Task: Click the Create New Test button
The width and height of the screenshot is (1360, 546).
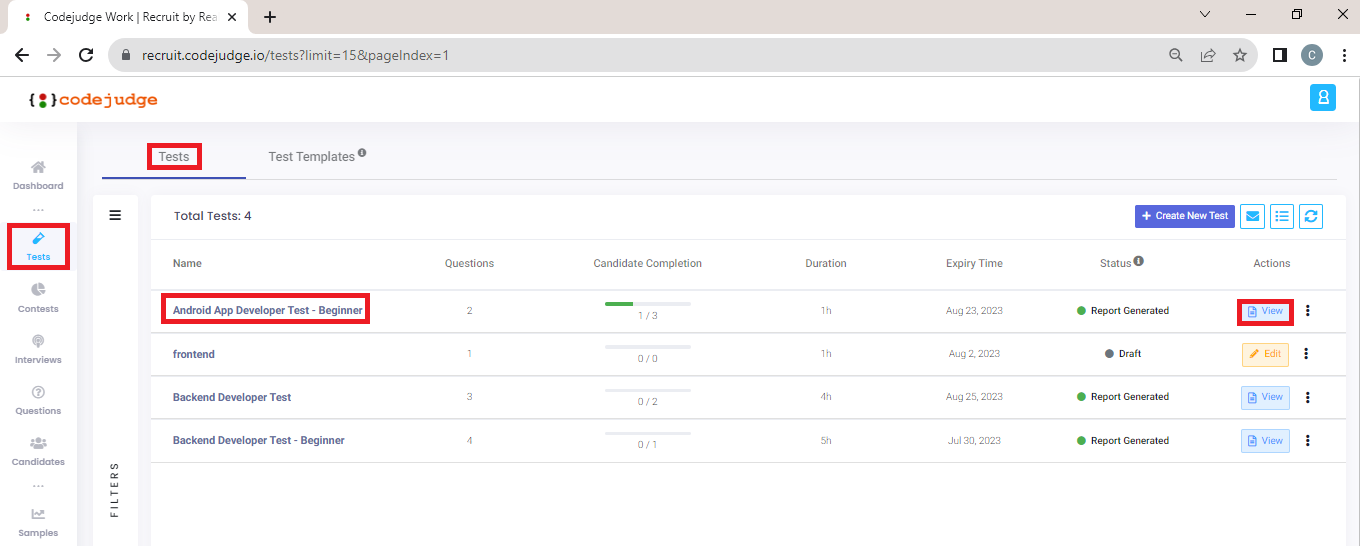Action: 1185,216
